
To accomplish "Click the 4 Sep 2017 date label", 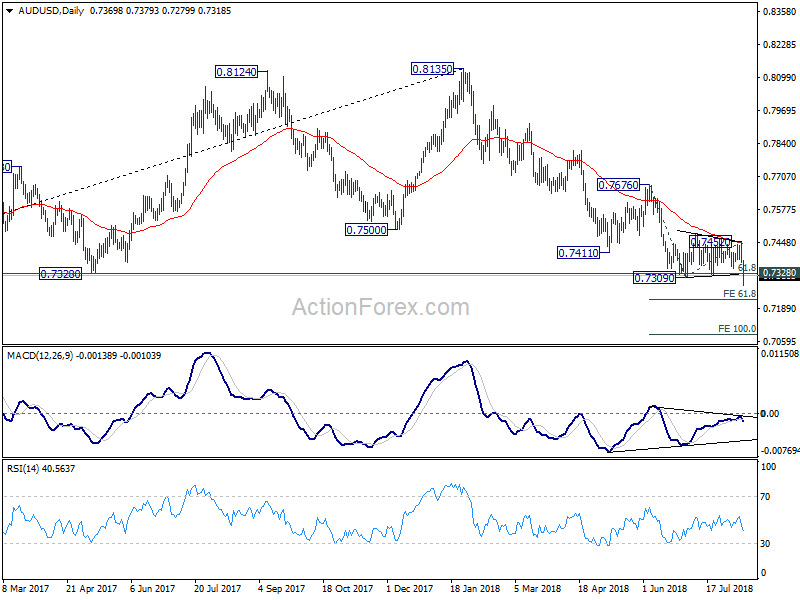I will [x=281, y=588].
